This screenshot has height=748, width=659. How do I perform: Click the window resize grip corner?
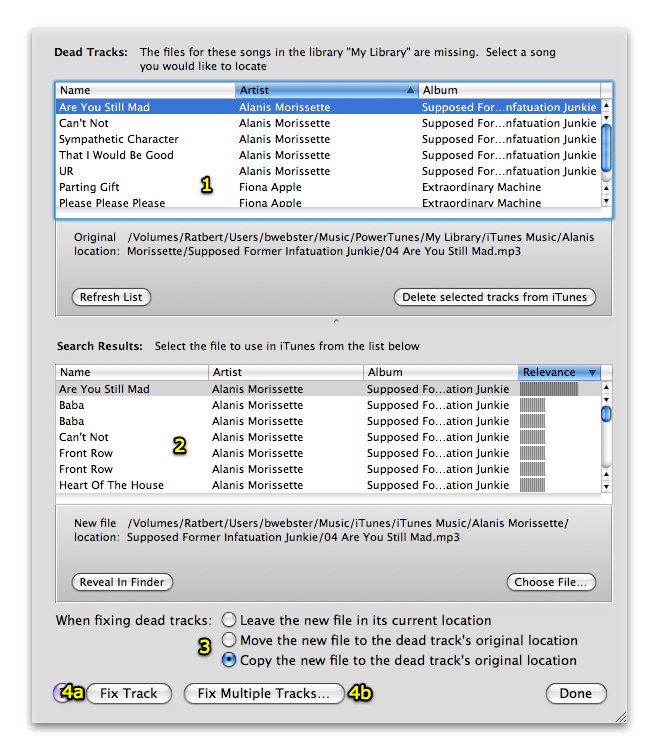click(x=620, y=717)
